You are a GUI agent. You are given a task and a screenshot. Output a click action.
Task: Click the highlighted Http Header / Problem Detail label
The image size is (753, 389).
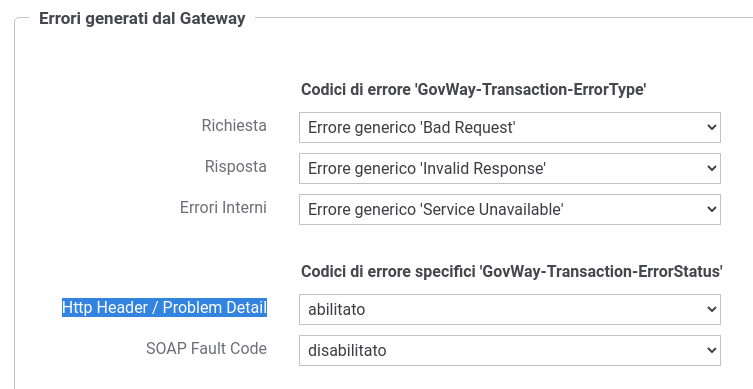[164, 307]
